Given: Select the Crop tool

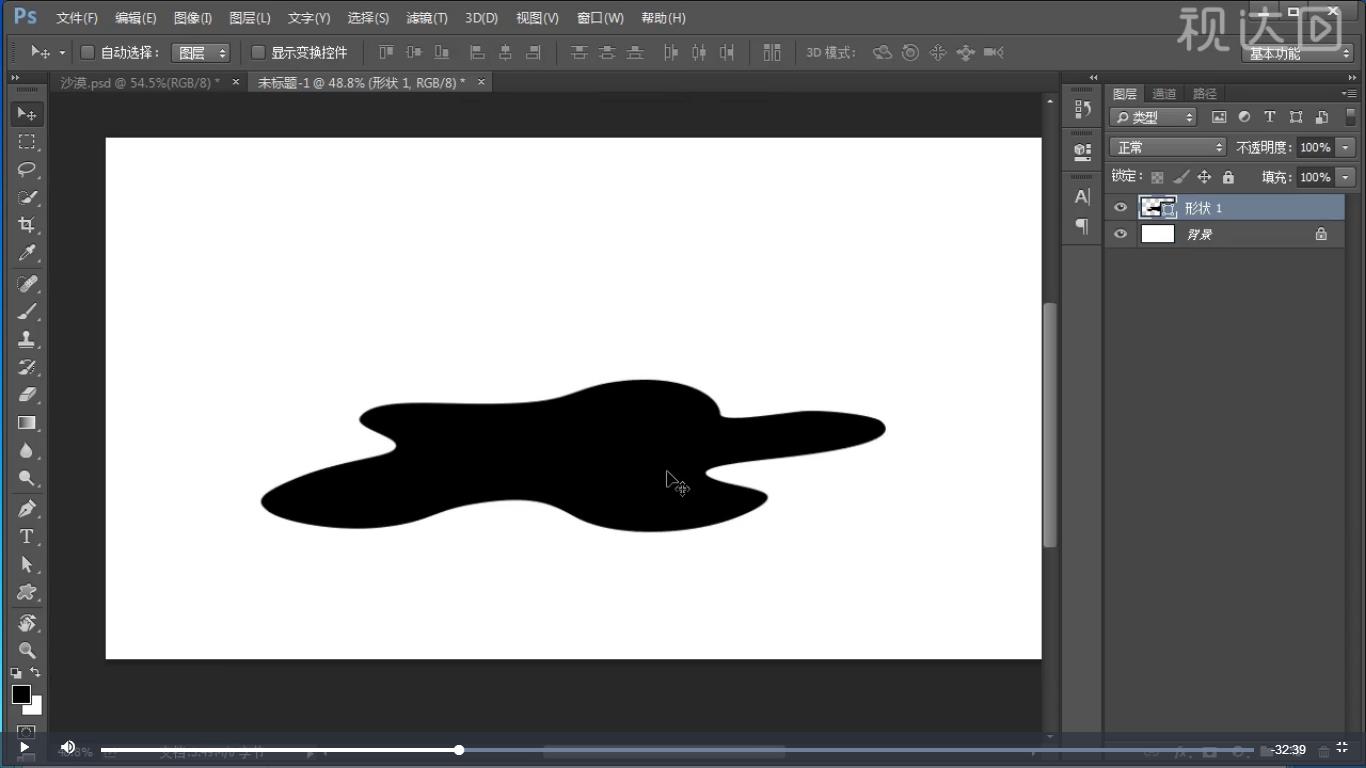Looking at the screenshot, I should pos(27,225).
